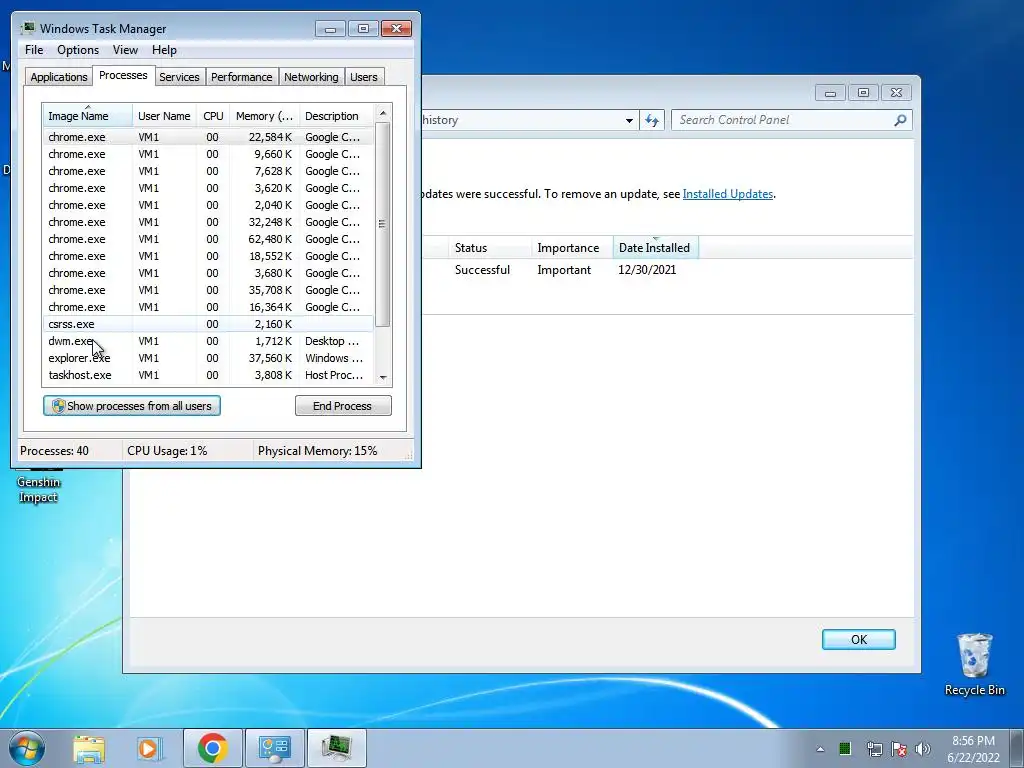The height and width of the screenshot is (768, 1024).
Task: Select the Recycle Bin desktop icon
Action: (x=974, y=664)
